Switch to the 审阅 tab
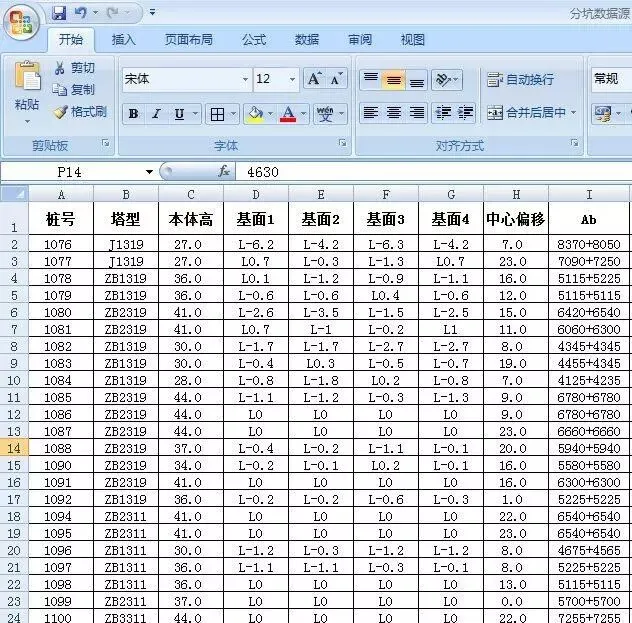Image resolution: width=632 pixels, height=623 pixels. pos(360,39)
